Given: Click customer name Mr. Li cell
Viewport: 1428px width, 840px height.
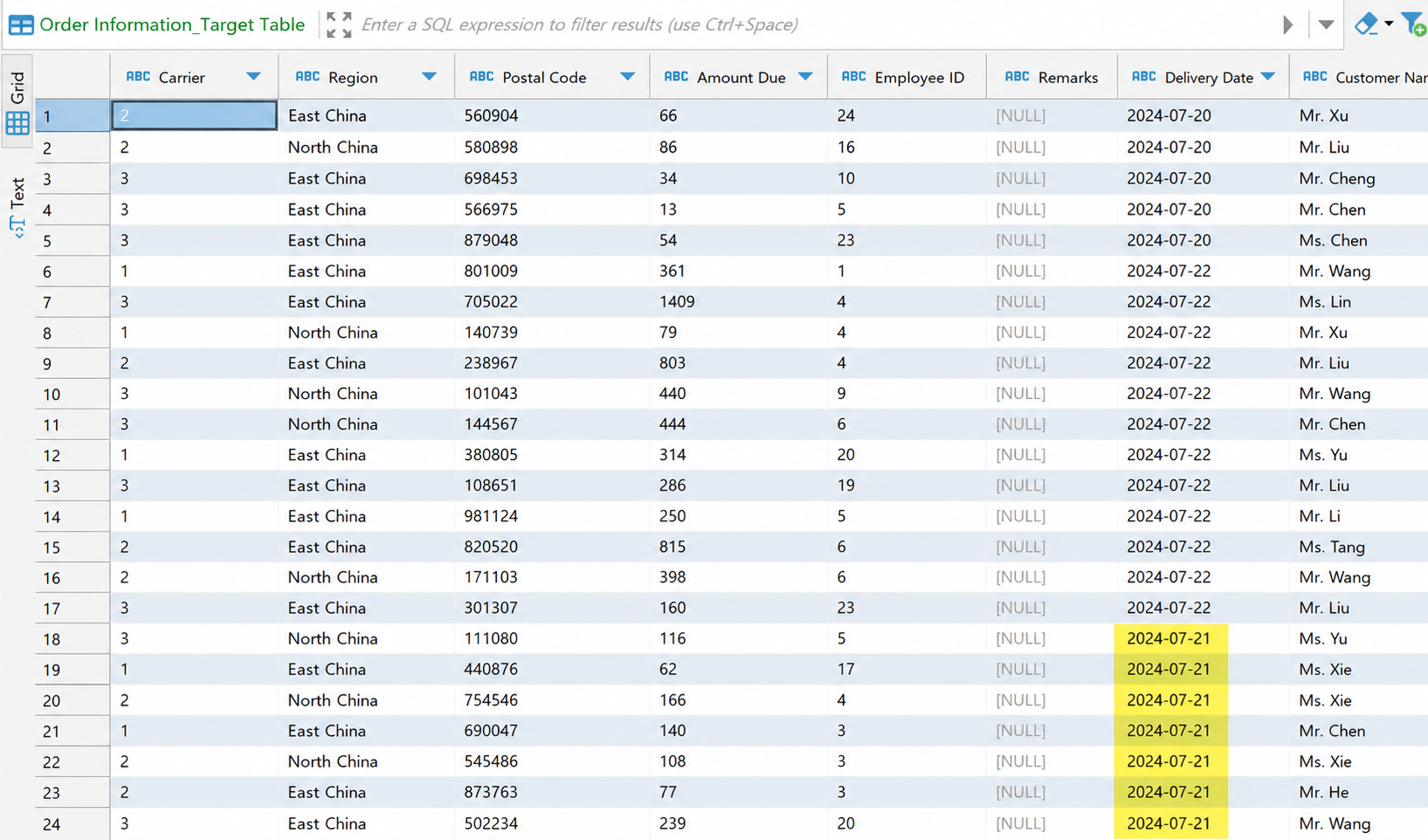Looking at the screenshot, I should [1359, 516].
